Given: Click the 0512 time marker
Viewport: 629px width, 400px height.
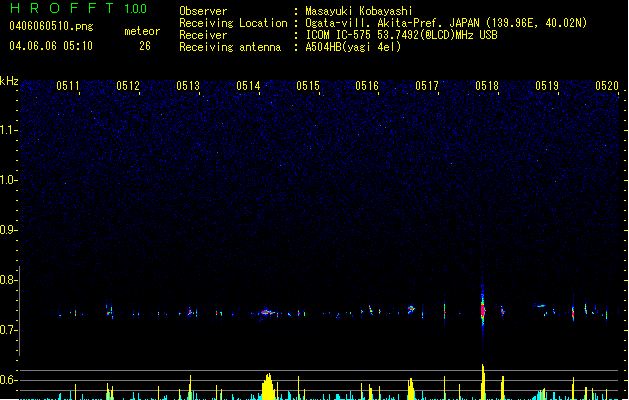Looking at the screenshot, I should click(x=128, y=86).
